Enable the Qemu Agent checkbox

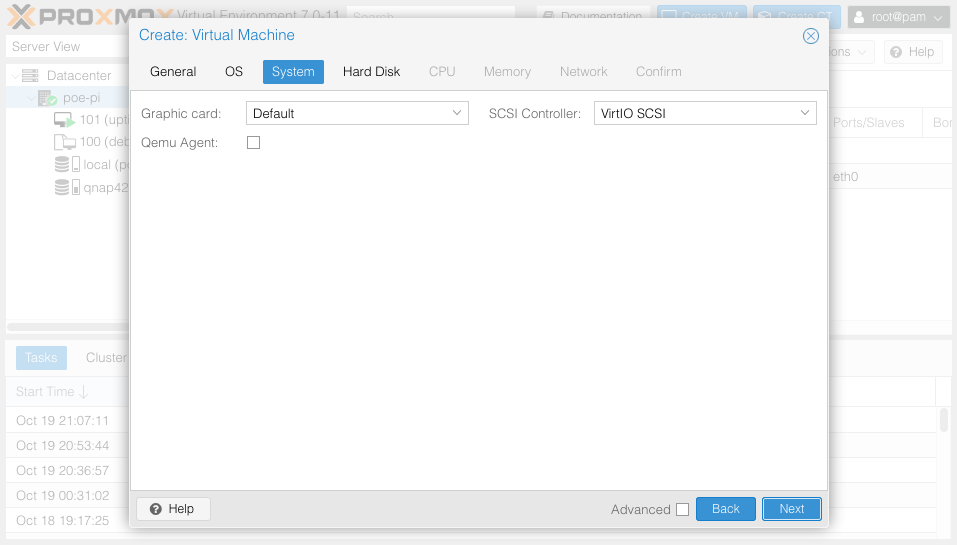(x=253, y=143)
